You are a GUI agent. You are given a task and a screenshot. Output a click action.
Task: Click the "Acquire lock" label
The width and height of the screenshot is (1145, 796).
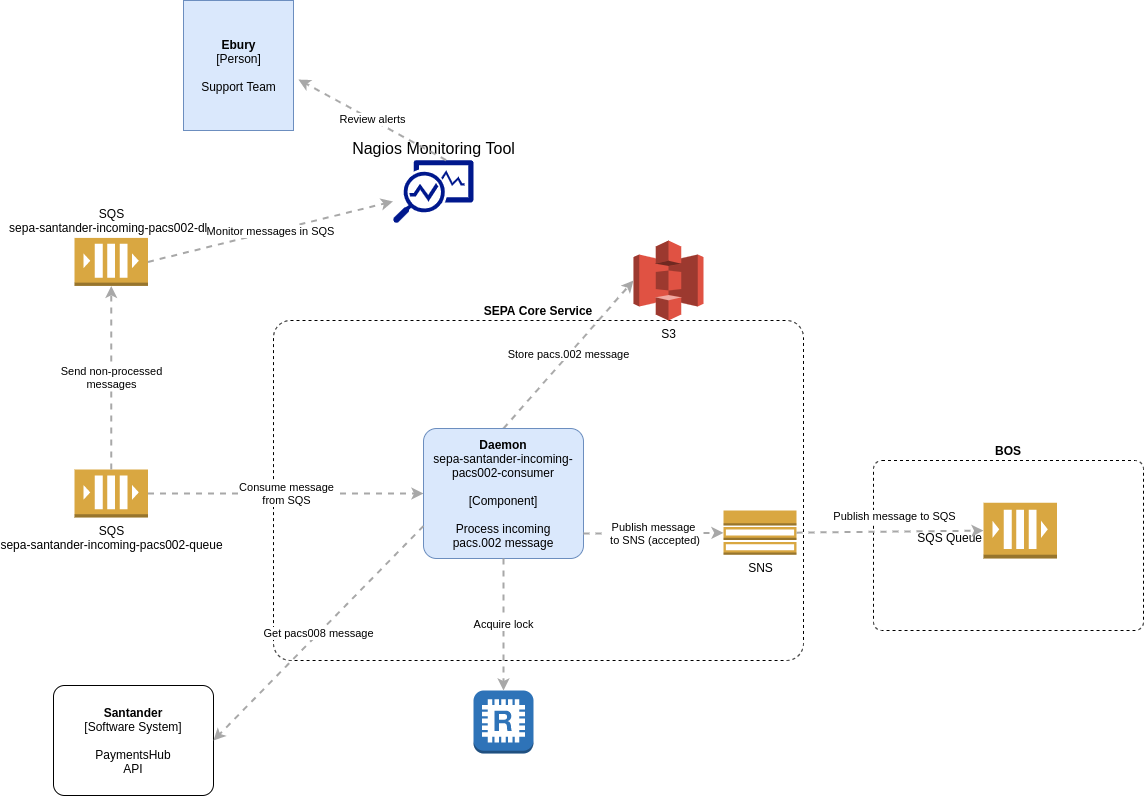click(503, 624)
